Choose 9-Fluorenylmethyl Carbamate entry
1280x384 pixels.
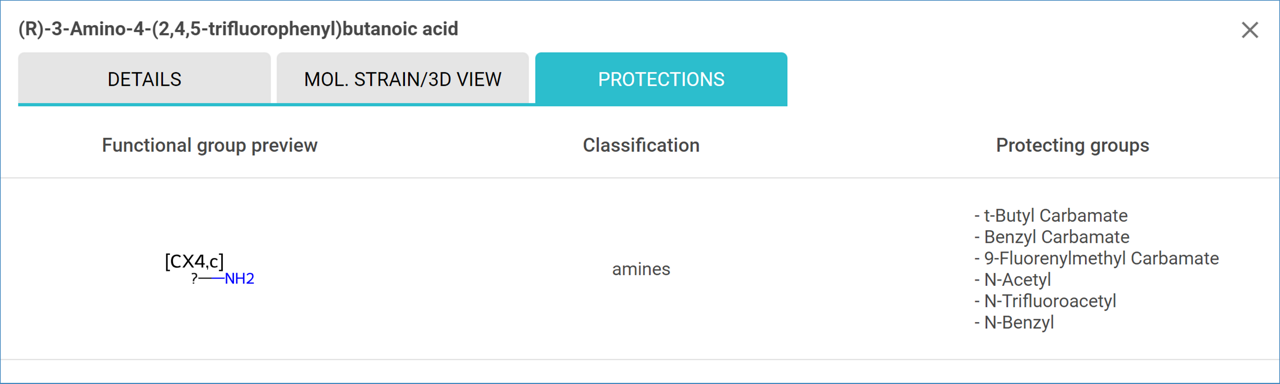(x=1096, y=258)
